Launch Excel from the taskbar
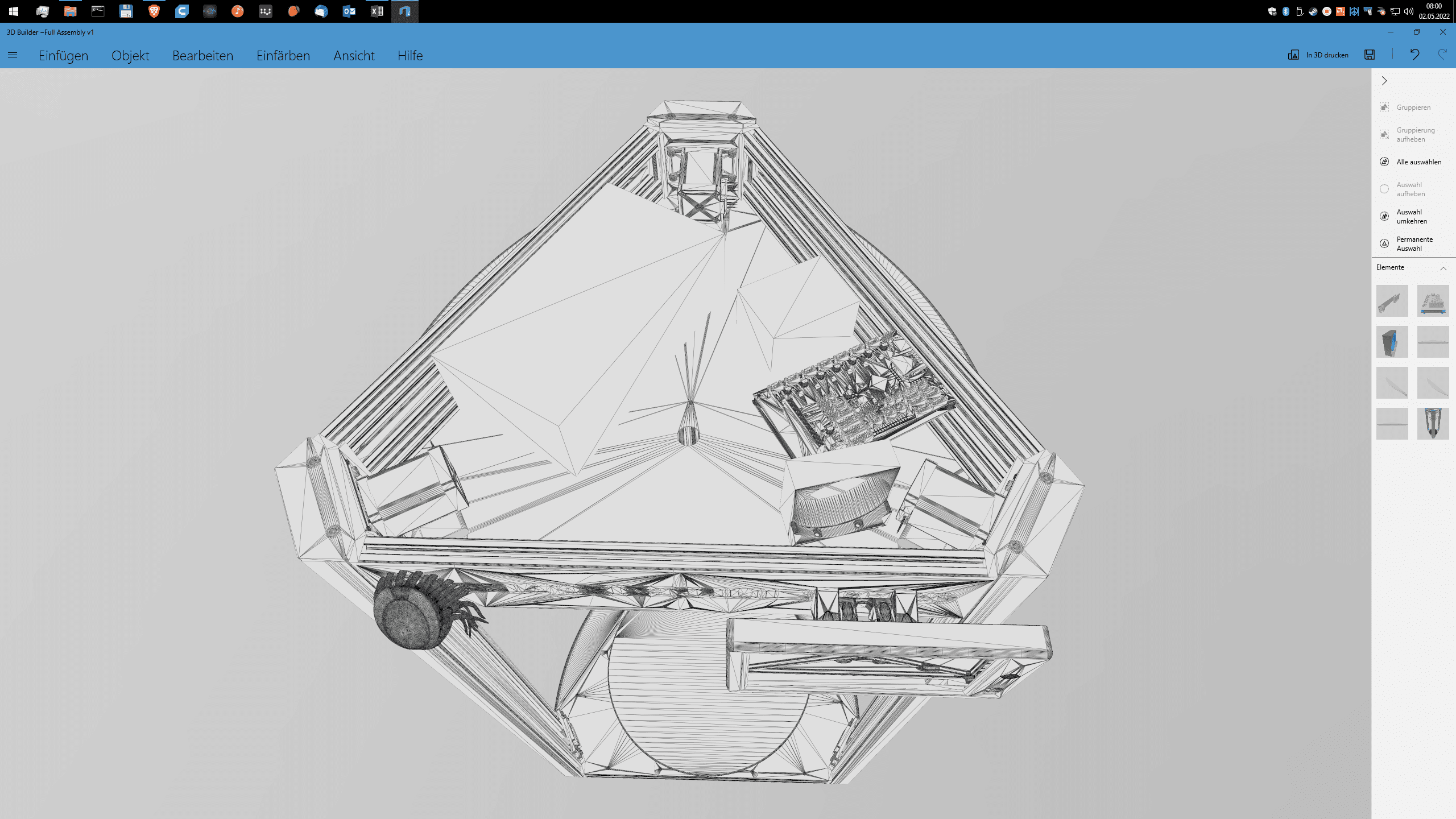The width and height of the screenshot is (1456, 819). pyautogui.click(x=377, y=11)
